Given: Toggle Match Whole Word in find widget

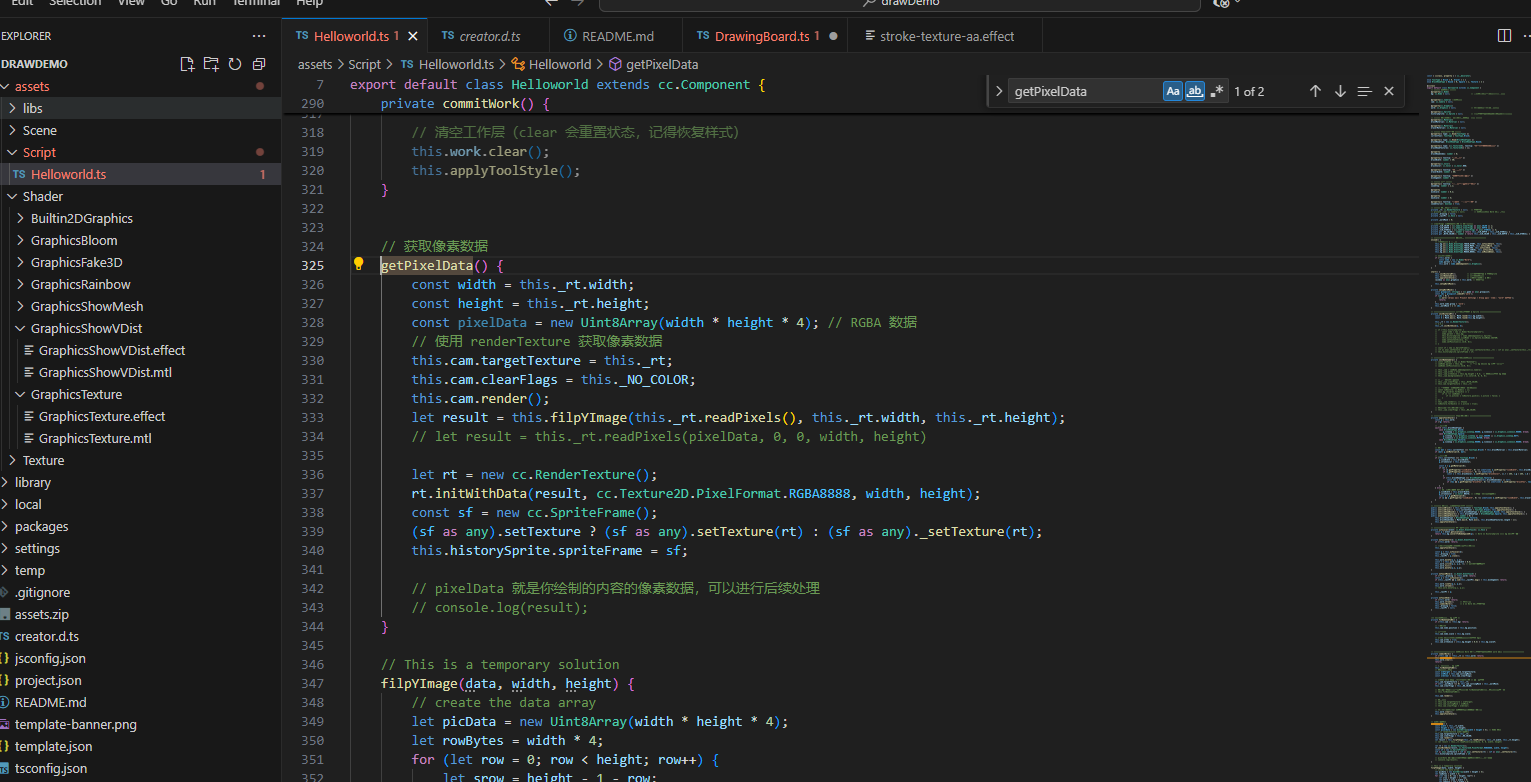Looking at the screenshot, I should point(1195,91).
